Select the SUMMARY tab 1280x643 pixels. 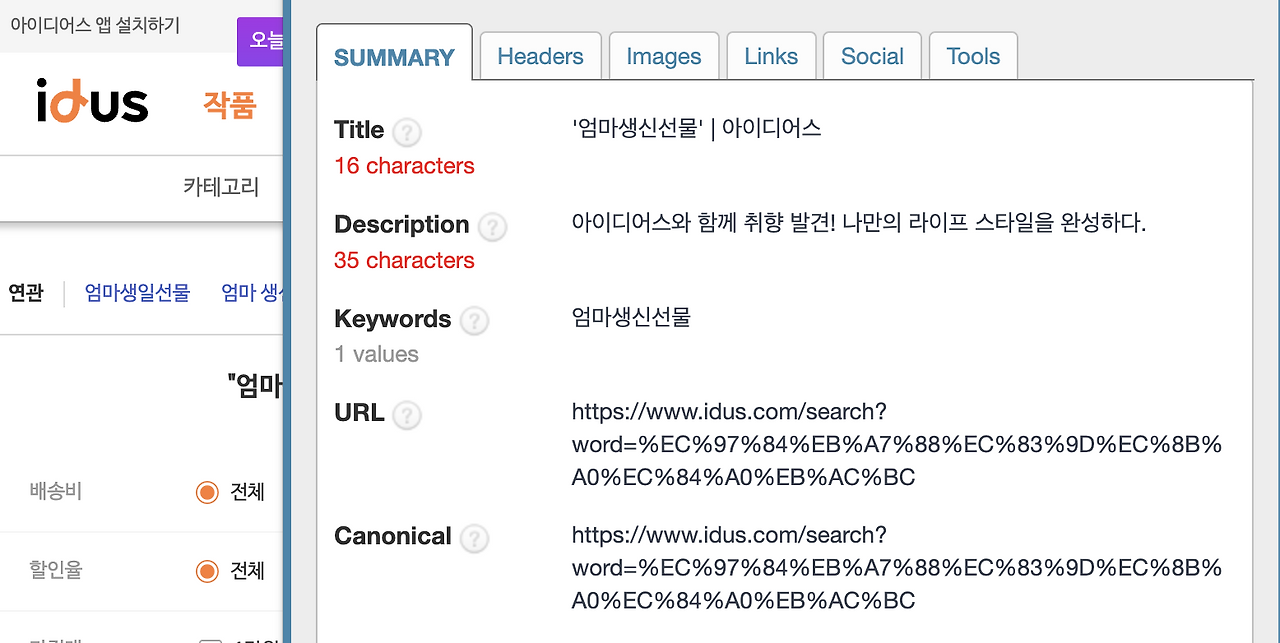click(394, 57)
